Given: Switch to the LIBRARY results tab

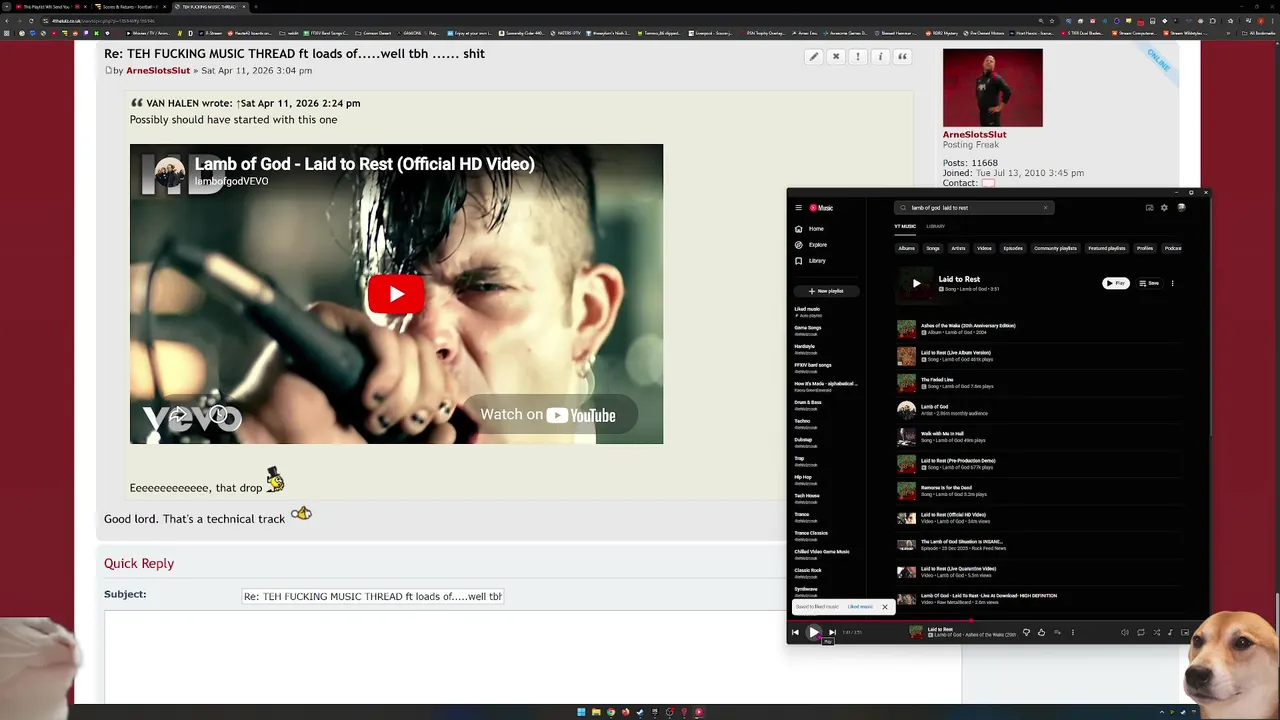Looking at the screenshot, I should [935, 227].
